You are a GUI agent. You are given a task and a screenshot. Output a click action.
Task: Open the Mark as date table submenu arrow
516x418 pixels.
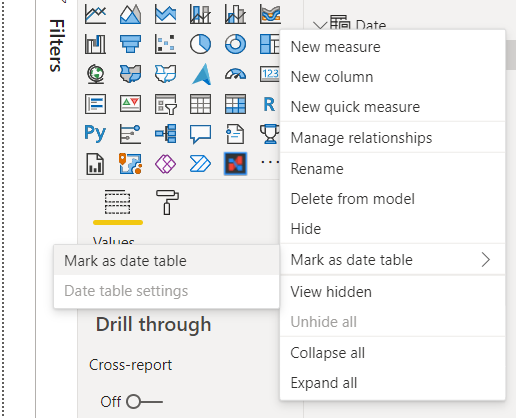coord(486,259)
